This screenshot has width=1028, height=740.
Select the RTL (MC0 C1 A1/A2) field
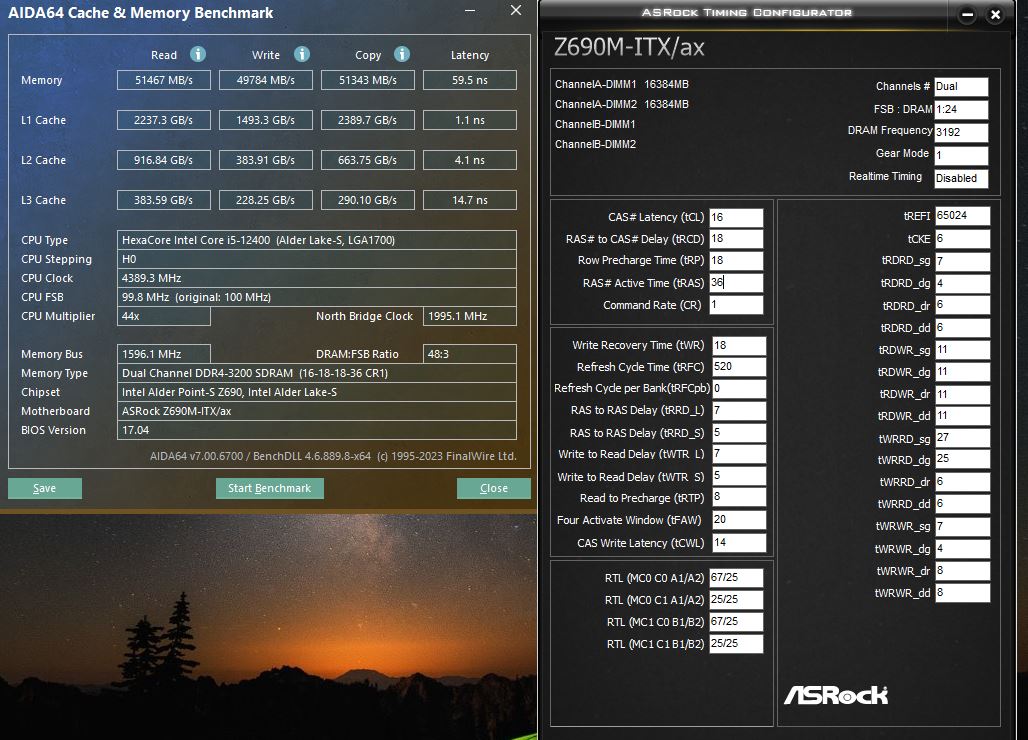click(x=736, y=600)
